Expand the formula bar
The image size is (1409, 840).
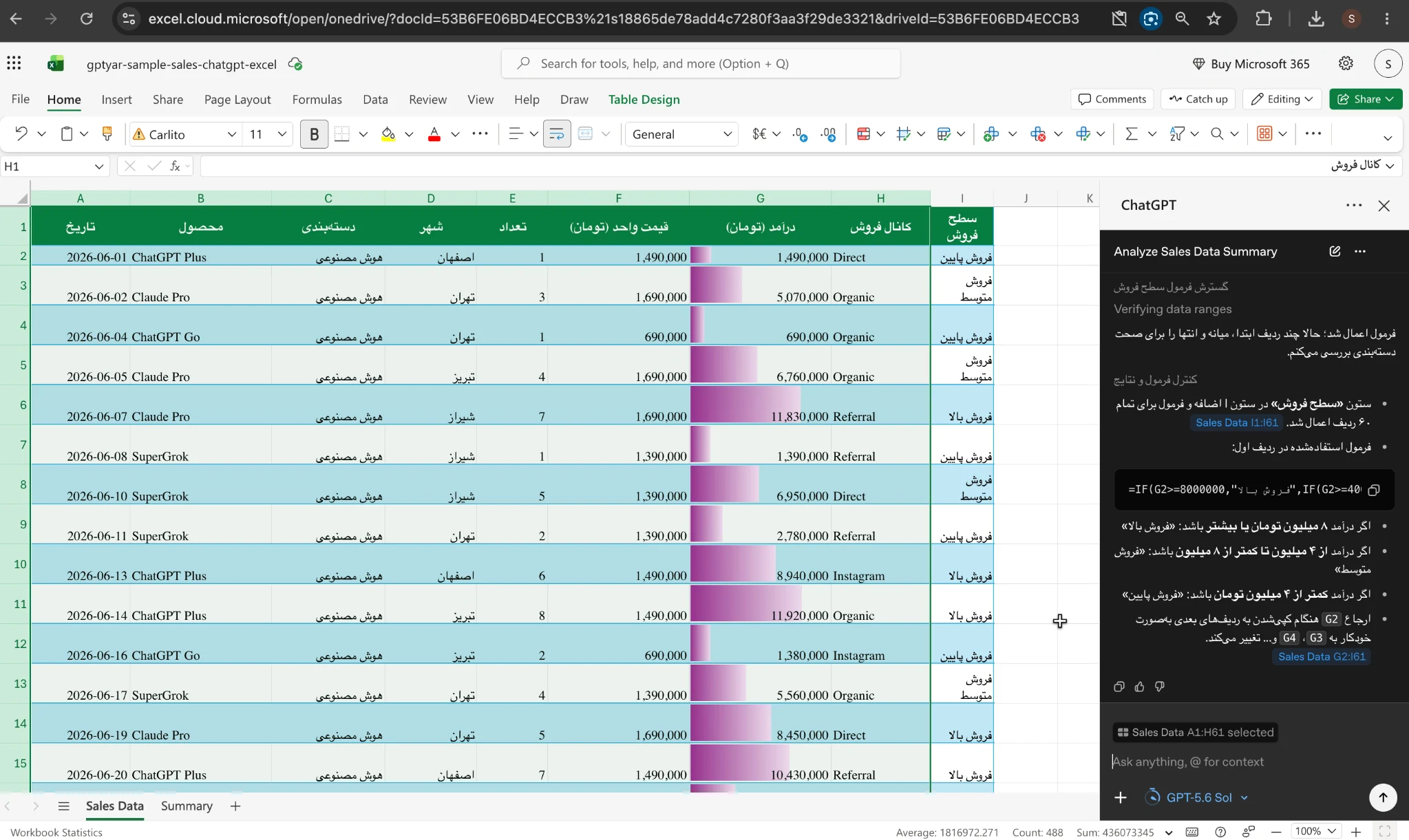pyautogui.click(x=1390, y=166)
